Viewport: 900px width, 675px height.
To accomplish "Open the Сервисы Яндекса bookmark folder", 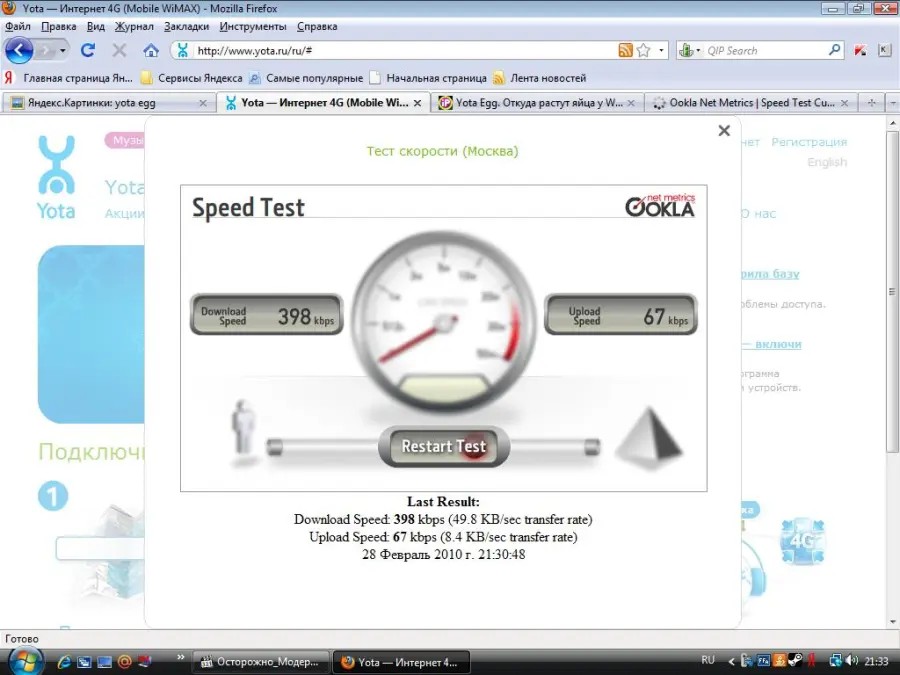I will pos(192,77).
